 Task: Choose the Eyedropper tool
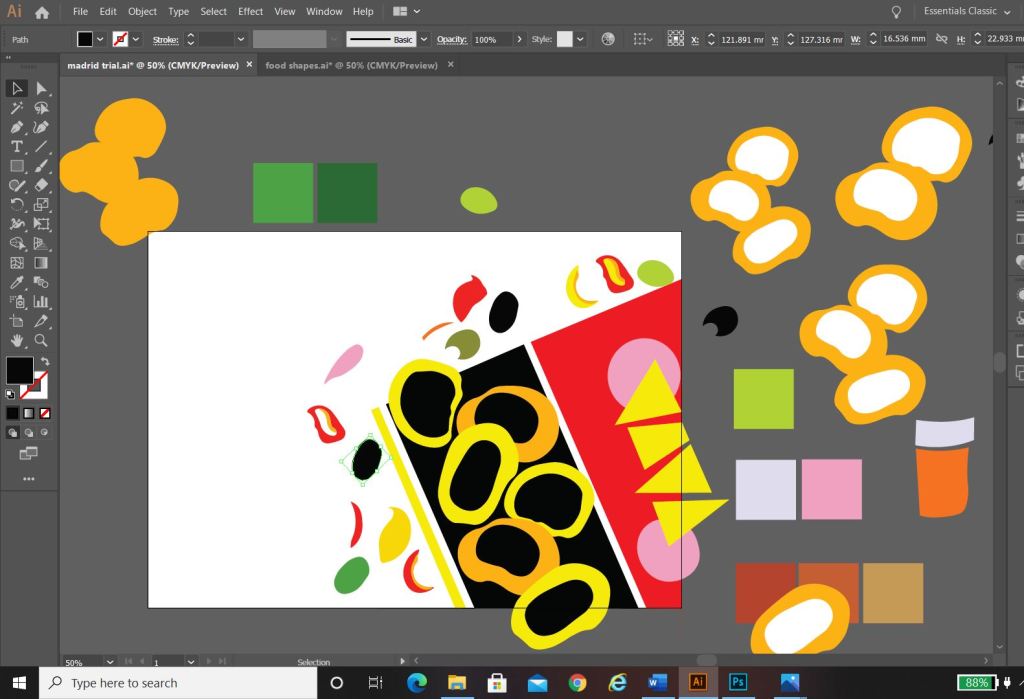(x=17, y=283)
